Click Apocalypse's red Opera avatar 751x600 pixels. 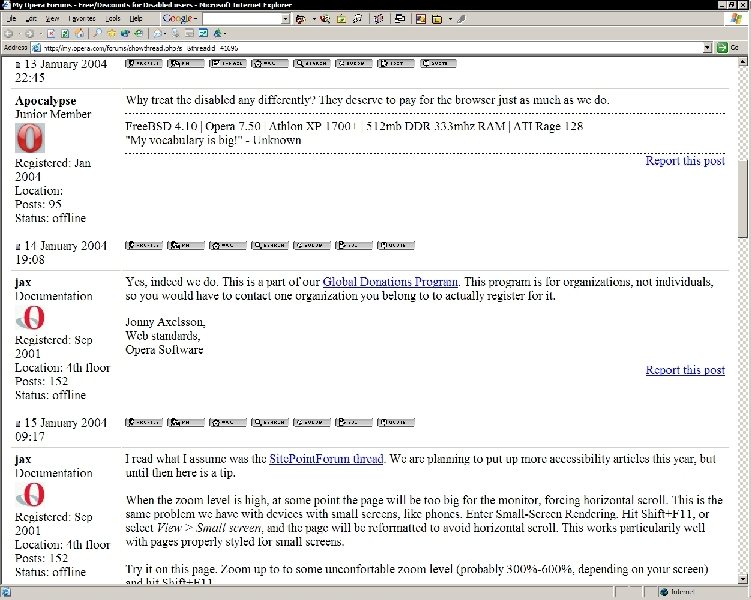(x=30, y=138)
